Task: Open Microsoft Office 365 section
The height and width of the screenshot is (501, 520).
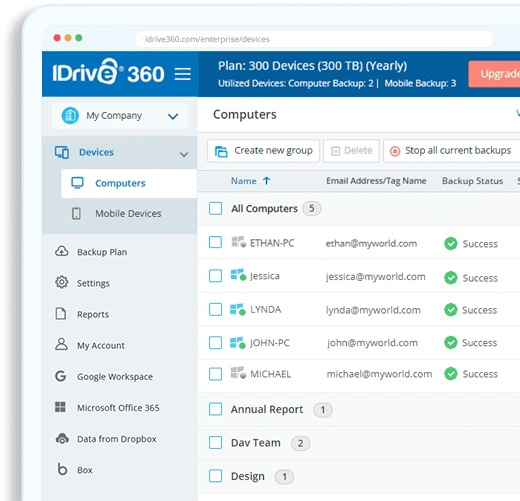Action: click(x=118, y=408)
